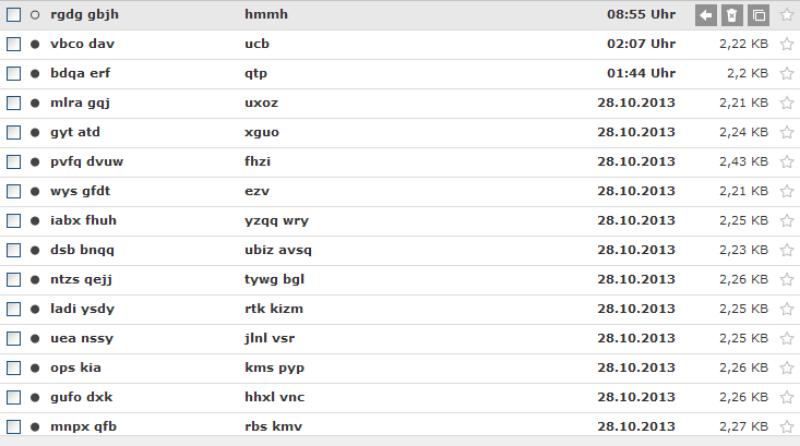Image resolution: width=800 pixels, height=446 pixels.
Task: Toggle unread circle of rgdg gbjh
Action: (x=35, y=15)
